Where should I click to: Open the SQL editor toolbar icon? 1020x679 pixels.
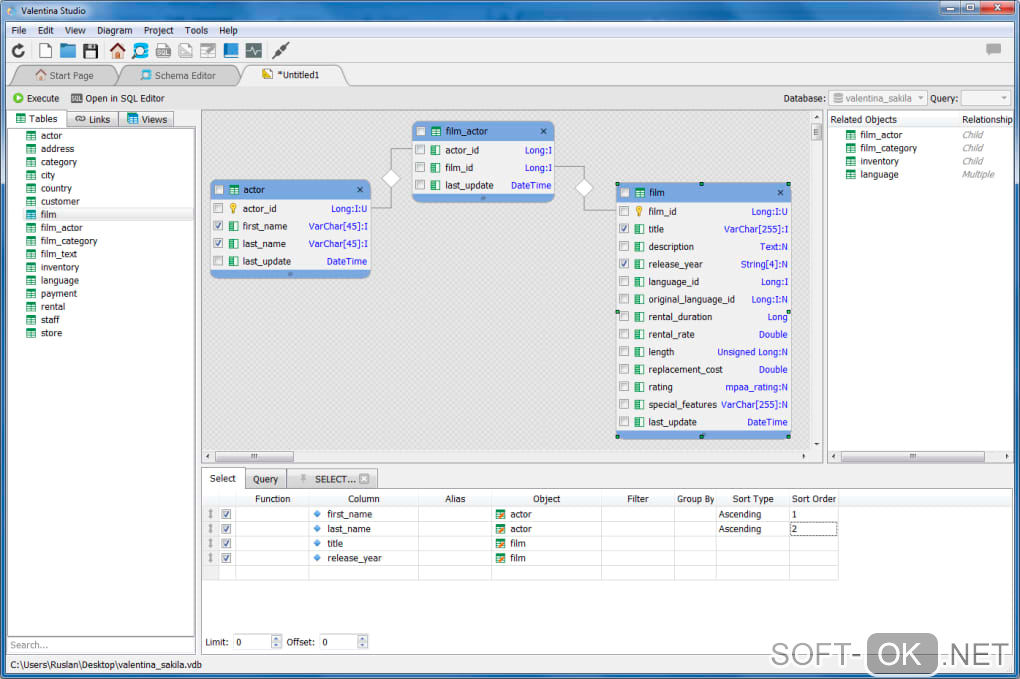(163, 50)
